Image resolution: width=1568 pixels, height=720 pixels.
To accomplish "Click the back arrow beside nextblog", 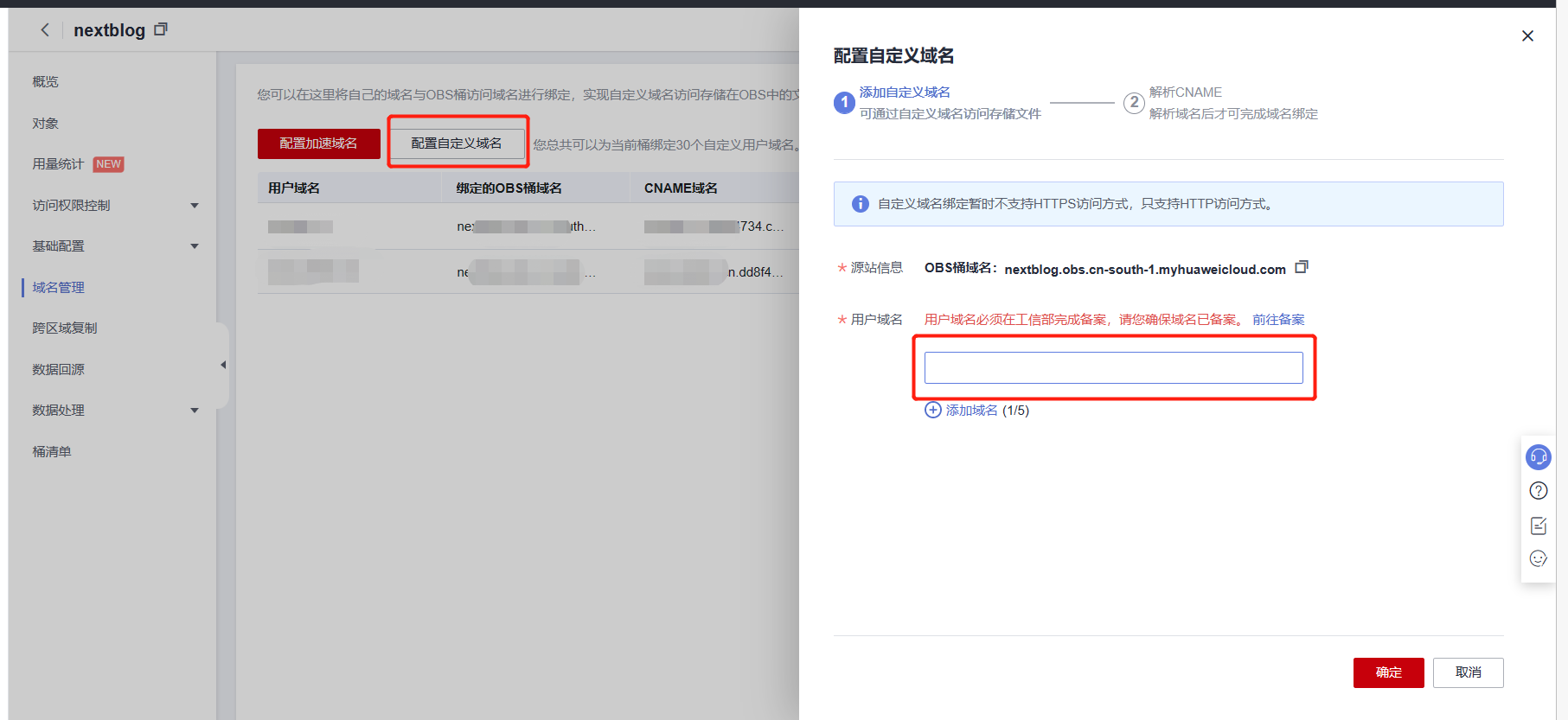I will click(45, 30).
